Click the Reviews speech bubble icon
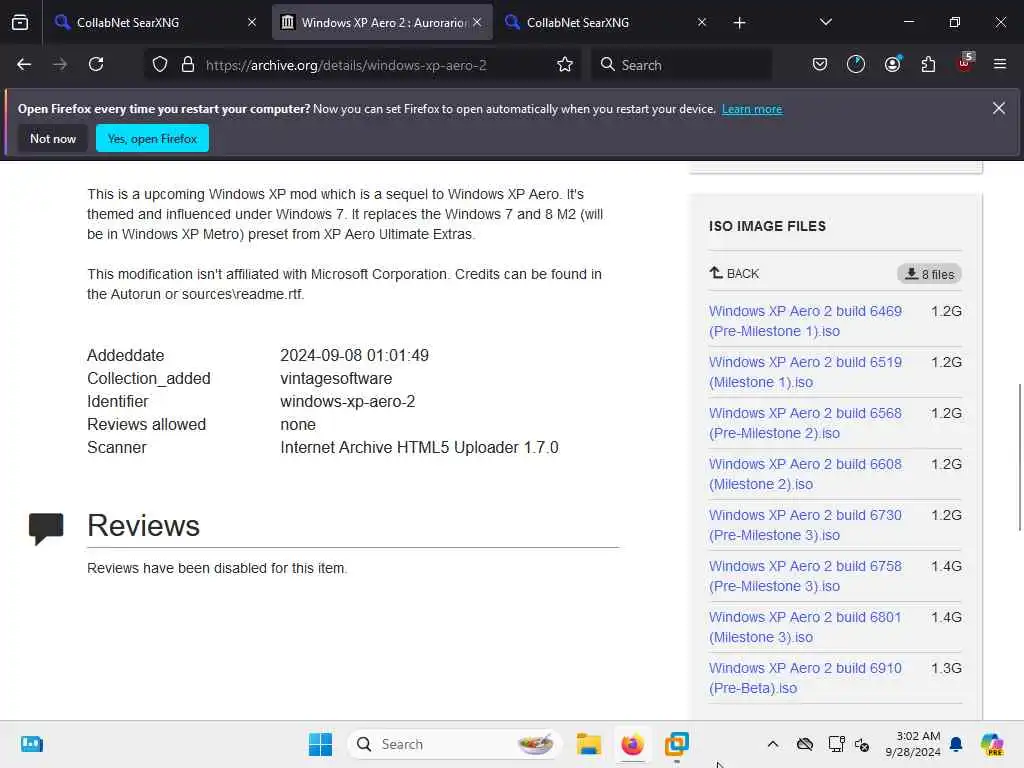 click(46, 528)
